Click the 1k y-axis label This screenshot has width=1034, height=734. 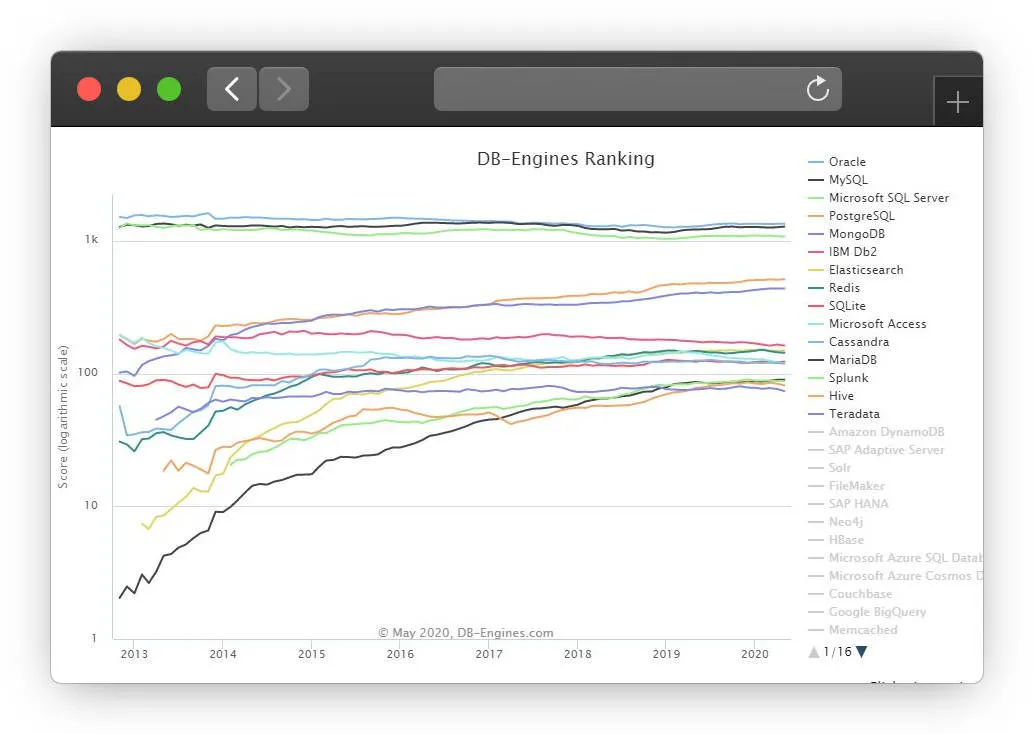click(92, 239)
